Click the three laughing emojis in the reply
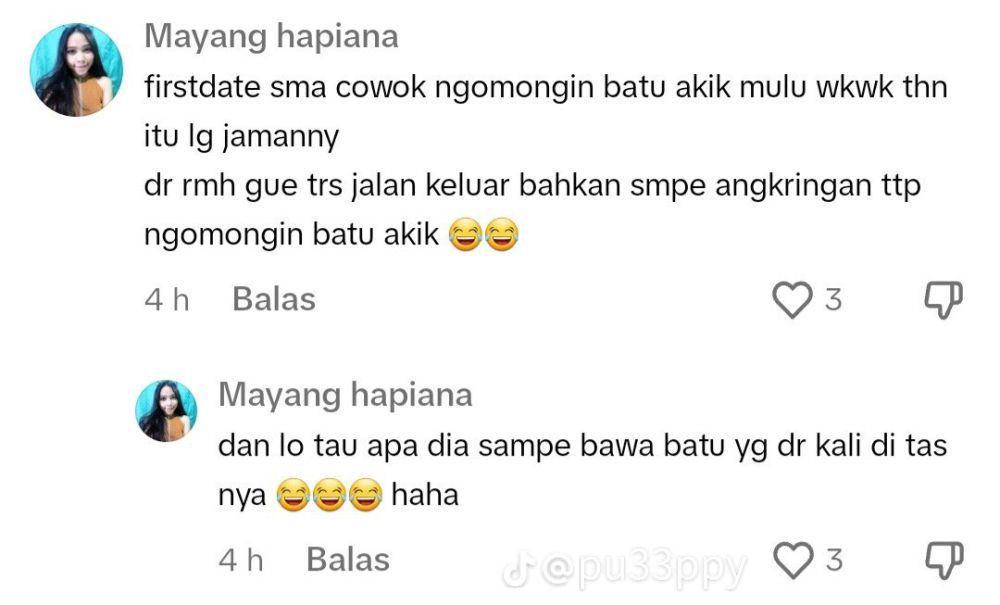The height and width of the screenshot is (605, 1000). pyautogui.click(x=329, y=495)
